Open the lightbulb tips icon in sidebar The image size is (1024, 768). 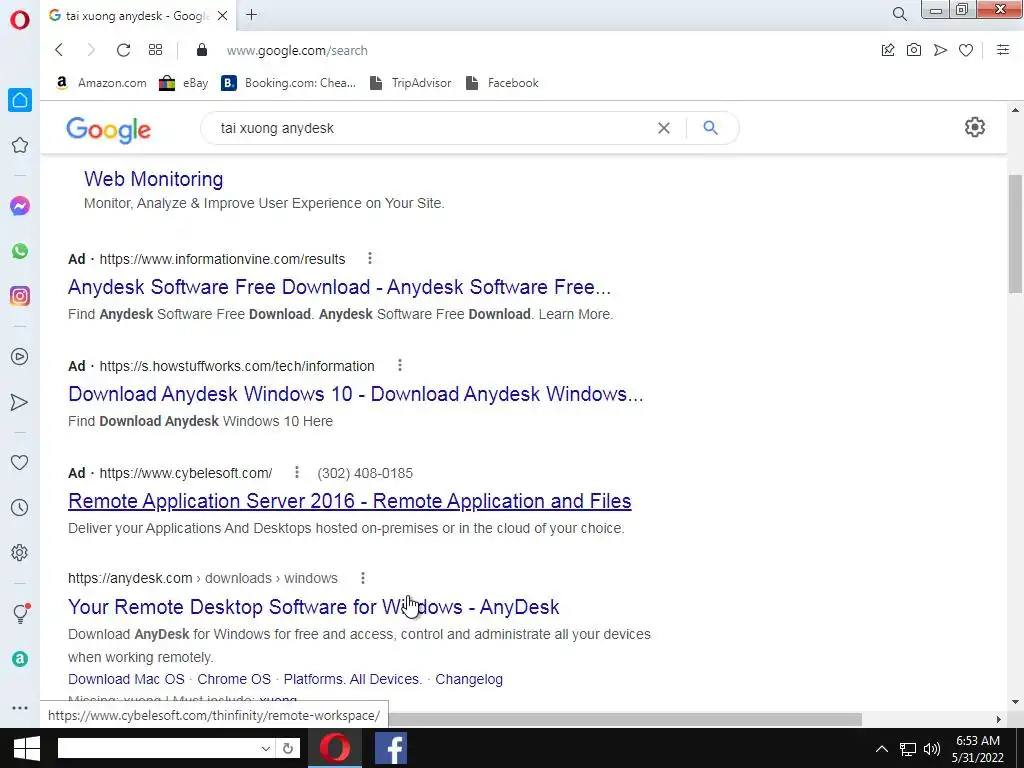coord(20,613)
